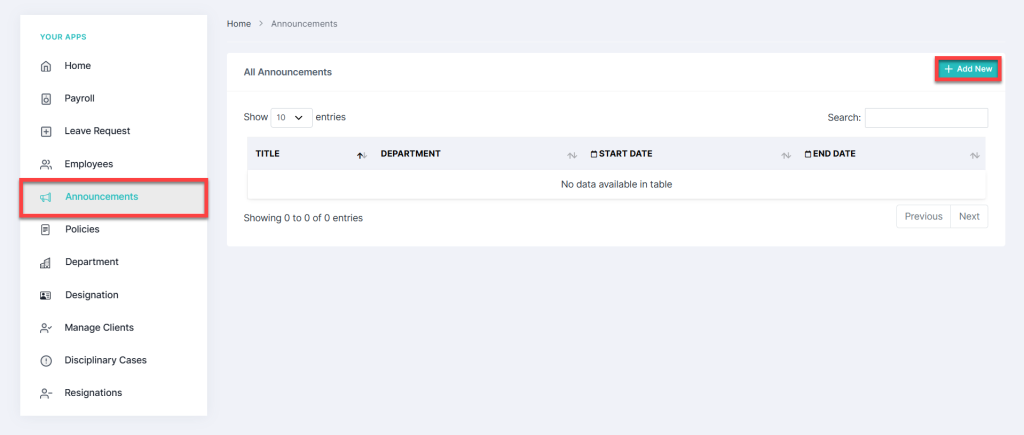Click the Add New button

click(x=968, y=69)
